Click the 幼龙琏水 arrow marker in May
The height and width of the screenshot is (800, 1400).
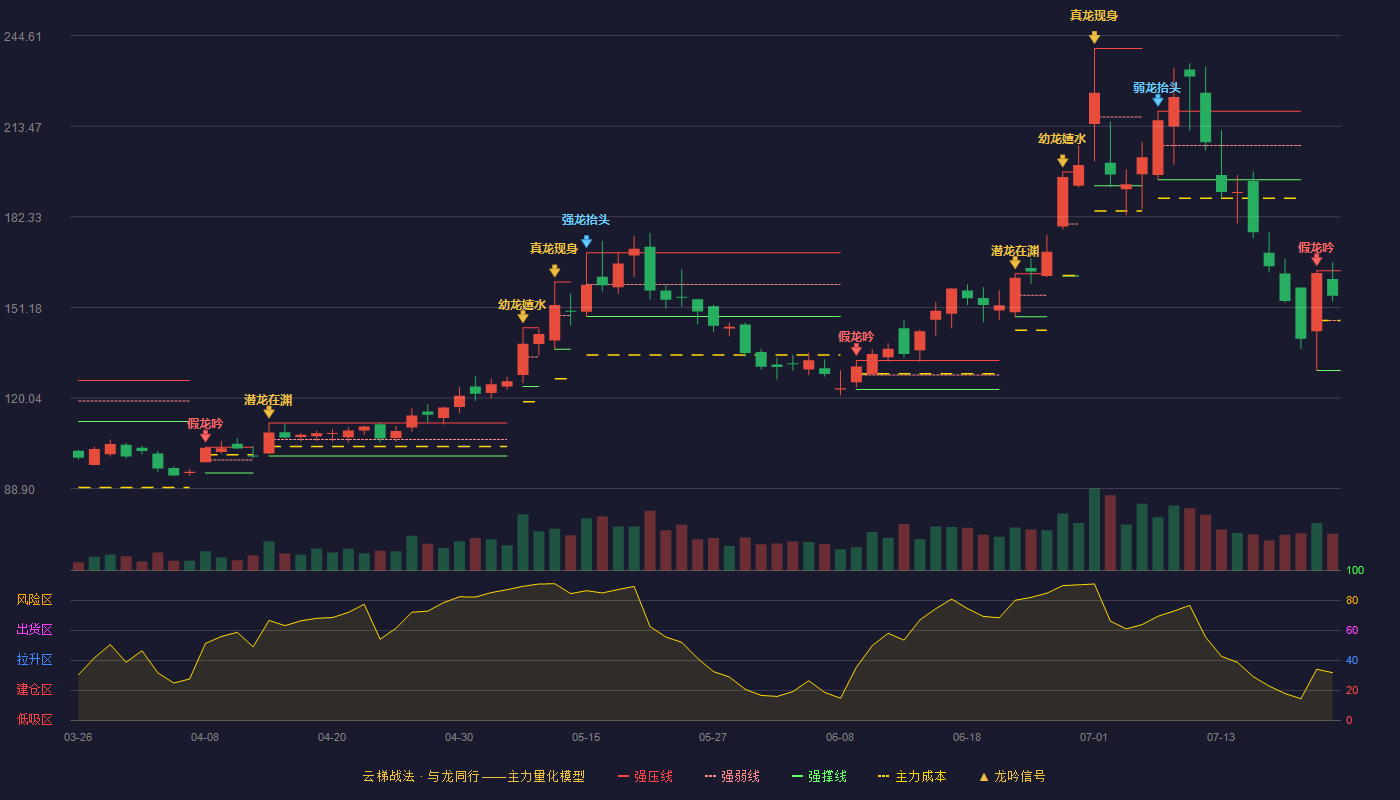(523, 317)
